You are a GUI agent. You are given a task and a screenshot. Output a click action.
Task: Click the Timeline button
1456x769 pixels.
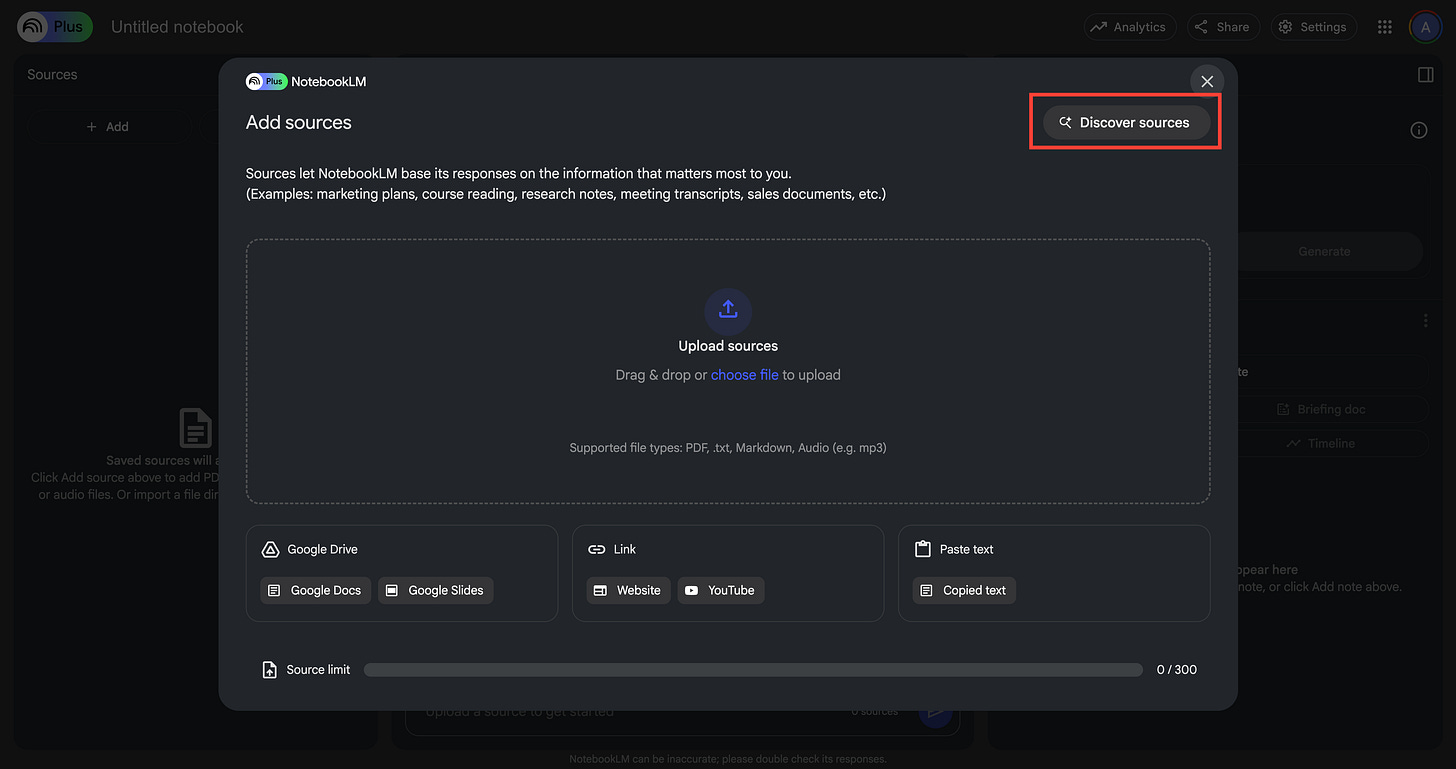coord(1321,443)
